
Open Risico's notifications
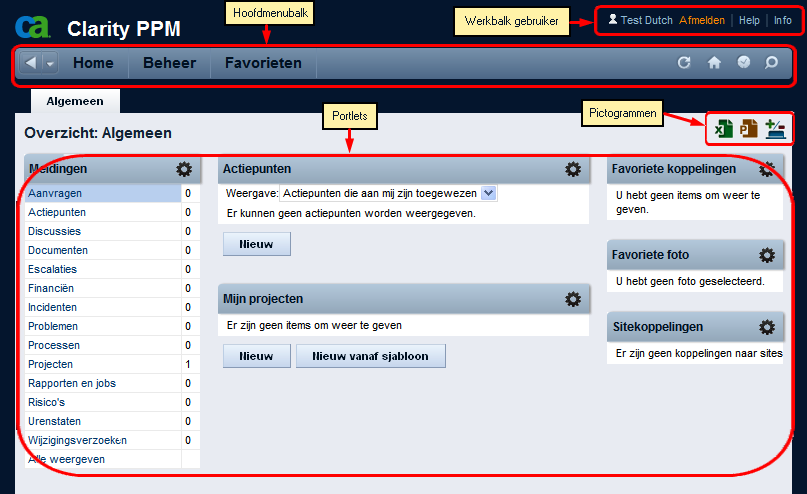coord(47,402)
